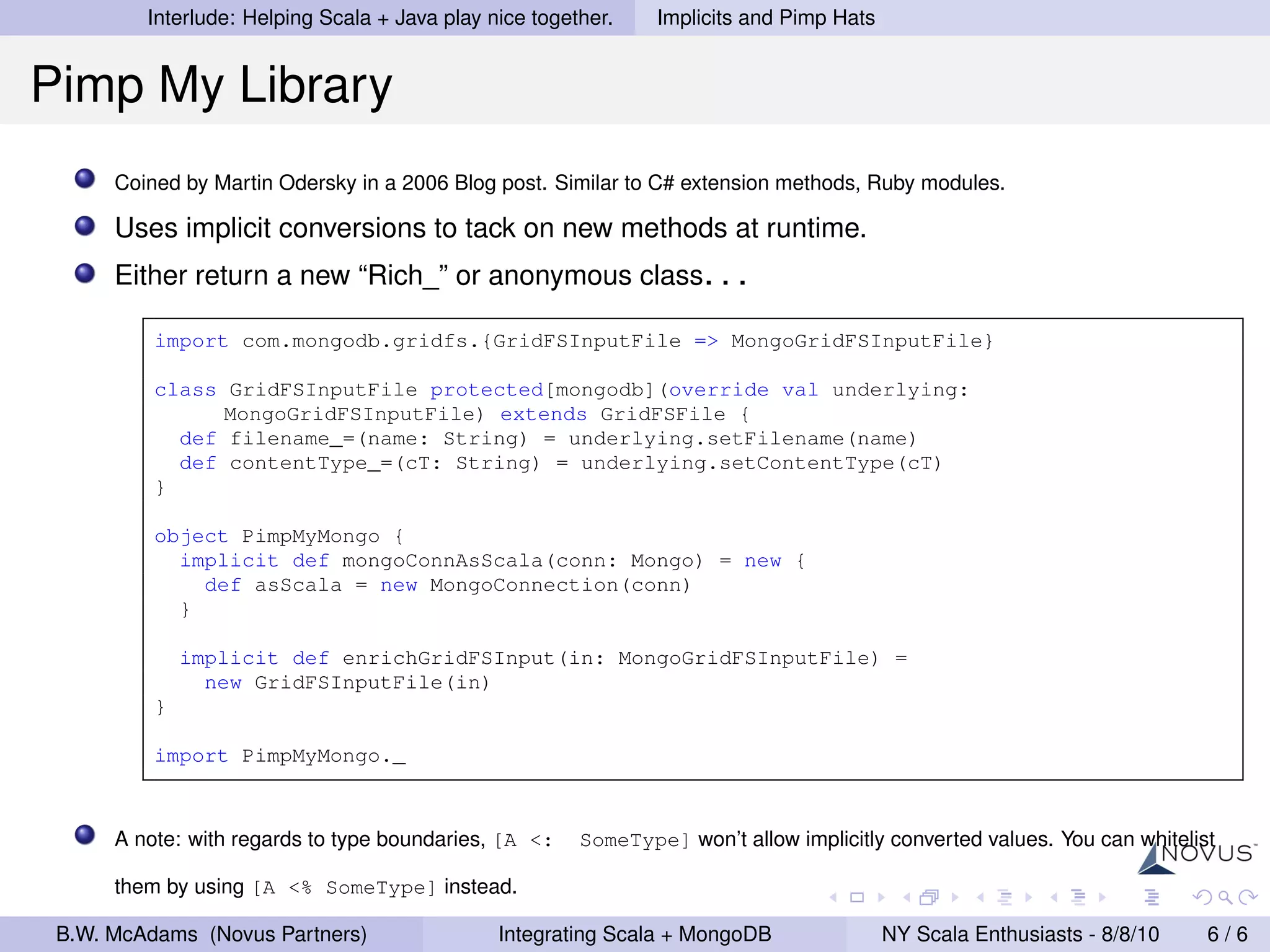Click the '[A <% SomeType]' inline code
This screenshot has width=1270, height=952.
[x=345, y=888]
